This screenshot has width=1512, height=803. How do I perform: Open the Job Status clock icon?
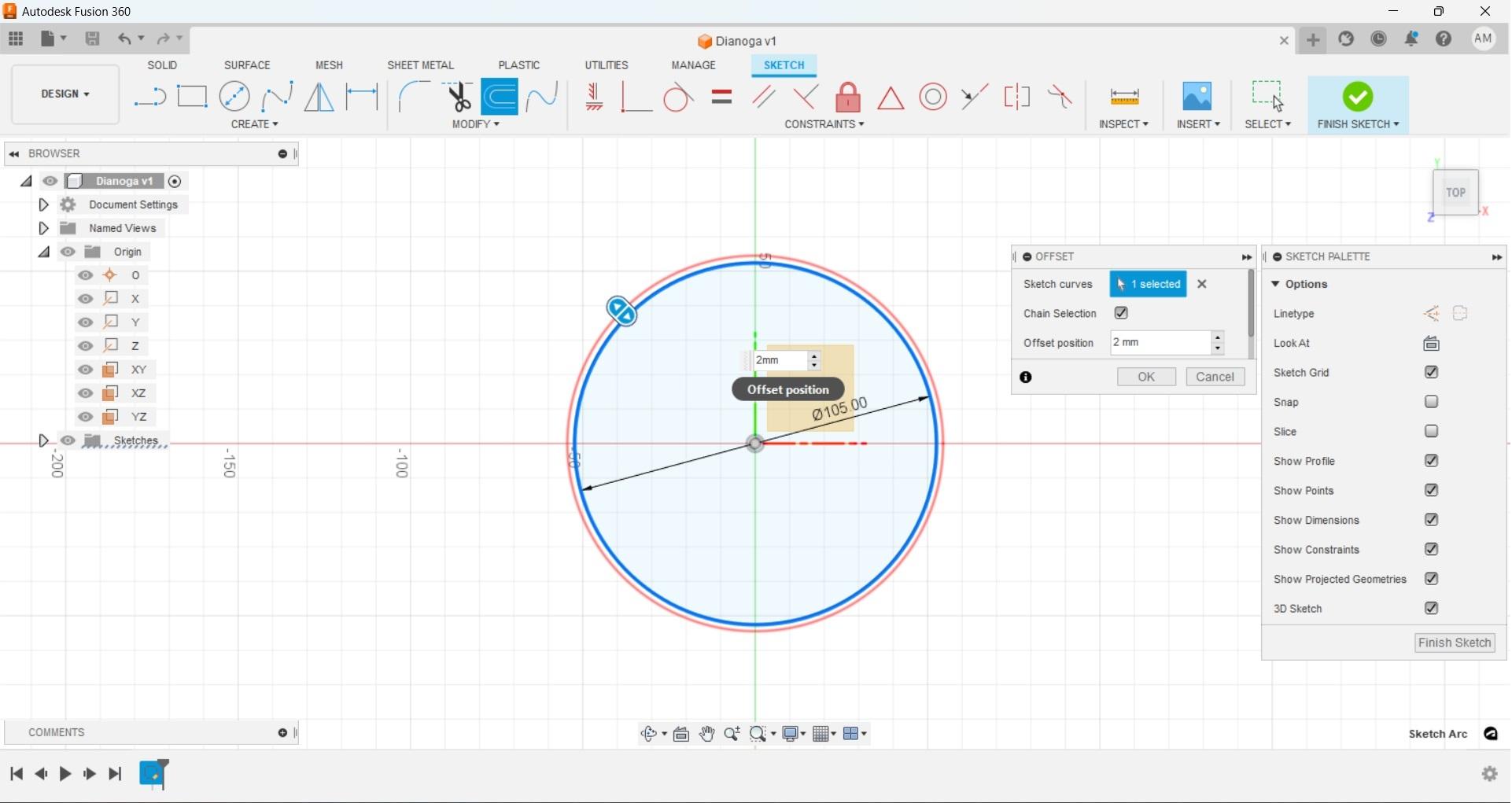tap(1378, 39)
